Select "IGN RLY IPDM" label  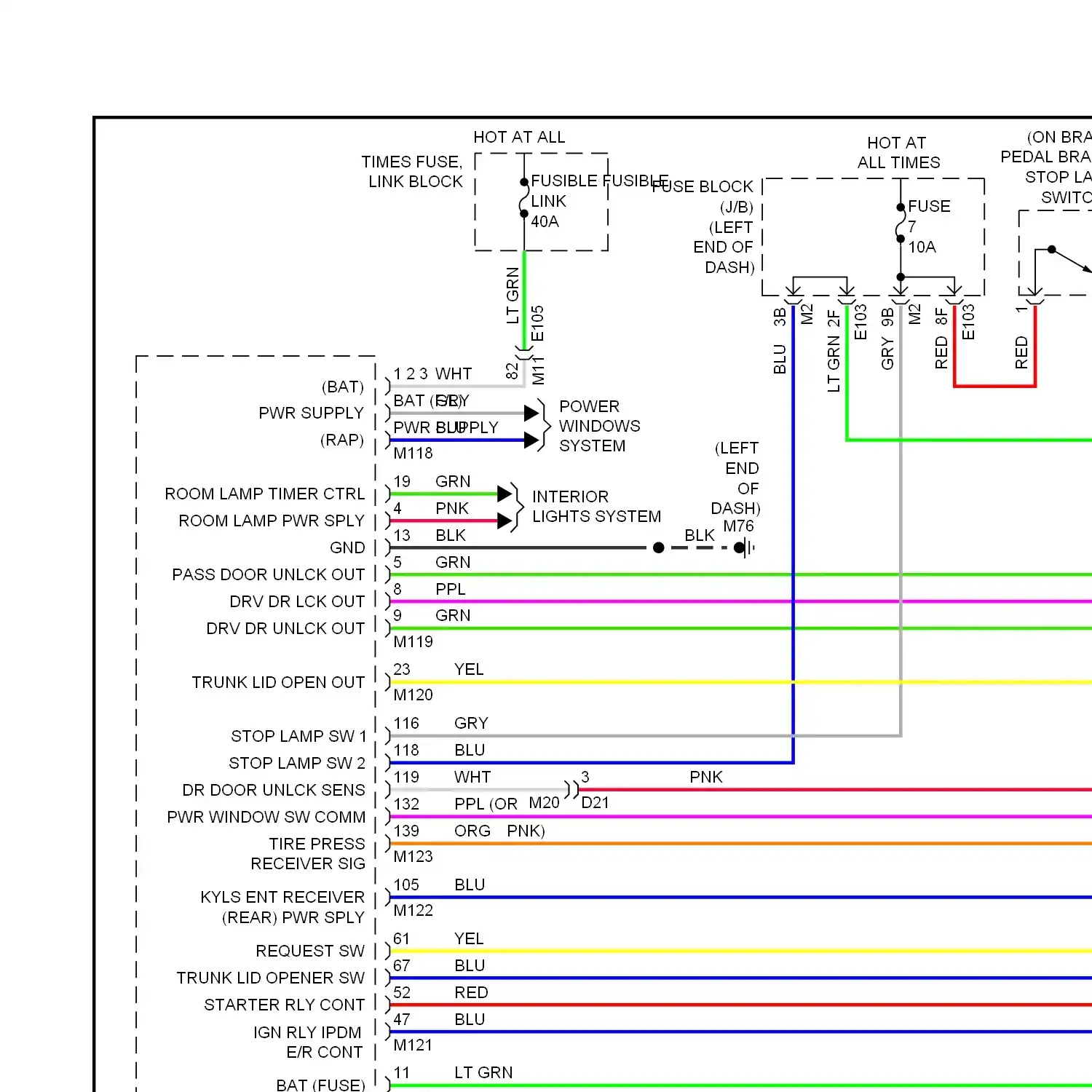(307, 1032)
